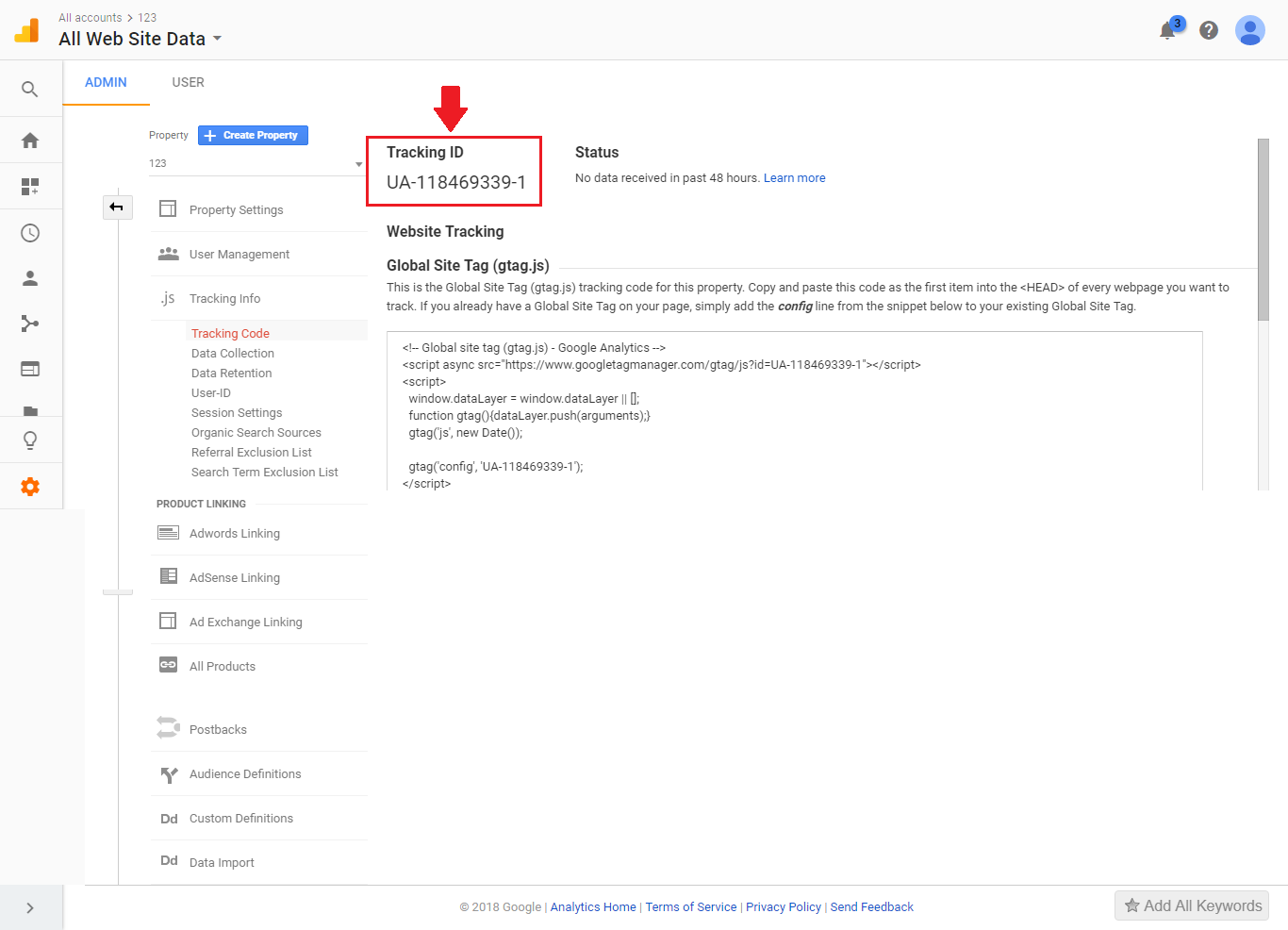Viewport: 1288px width, 930px height.
Task: Open Customization dashboard icon in sidebar
Action: [x=30, y=187]
